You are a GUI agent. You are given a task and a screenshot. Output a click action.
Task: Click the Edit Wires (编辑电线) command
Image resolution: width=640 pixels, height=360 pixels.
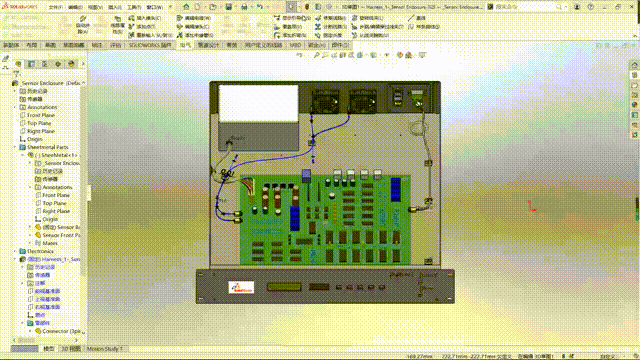[194, 18]
